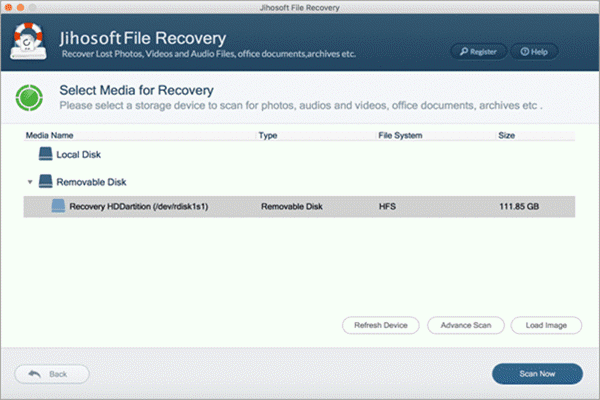Open the Help button
The image size is (600, 400).
(x=534, y=52)
